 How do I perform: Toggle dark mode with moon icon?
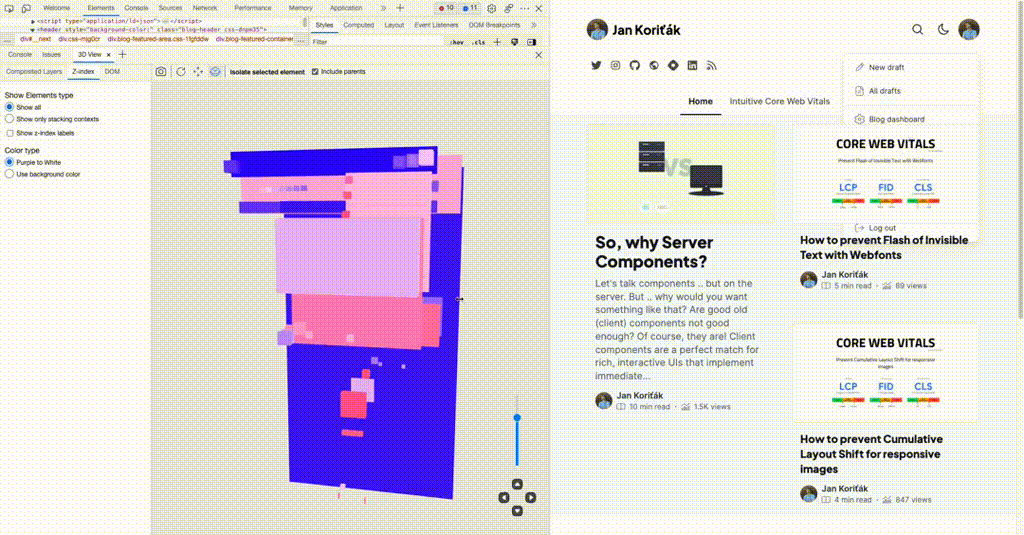coord(943,29)
